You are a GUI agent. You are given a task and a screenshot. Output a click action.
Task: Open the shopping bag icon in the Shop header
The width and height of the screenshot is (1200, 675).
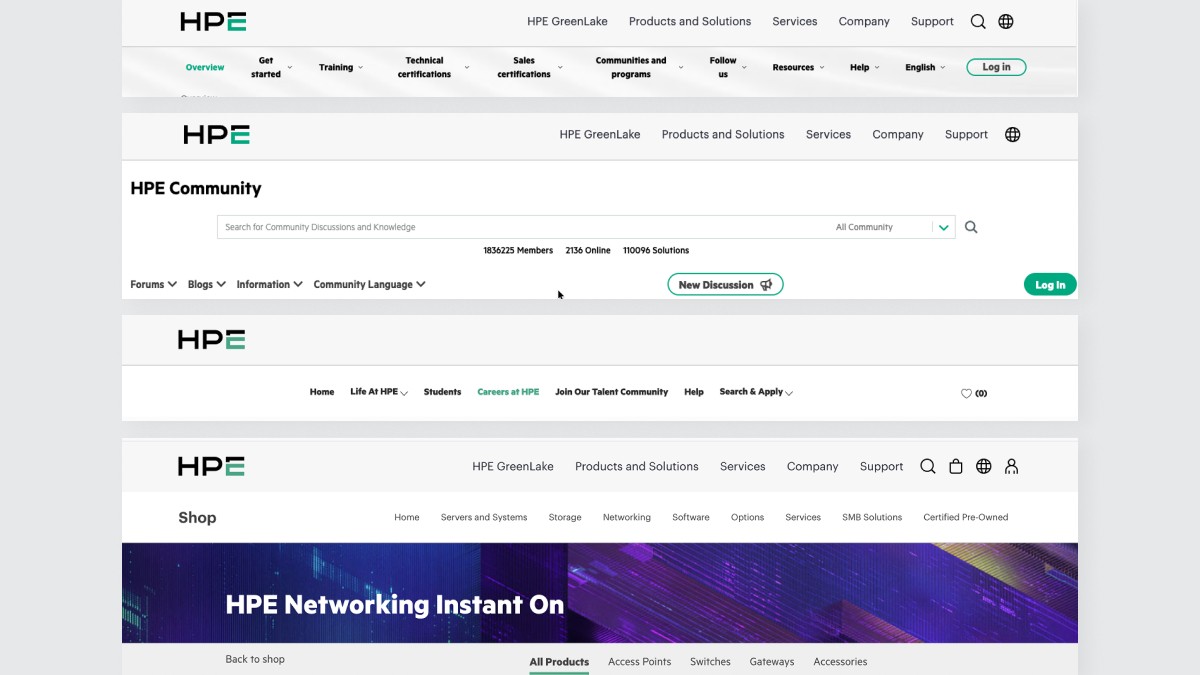coord(956,466)
